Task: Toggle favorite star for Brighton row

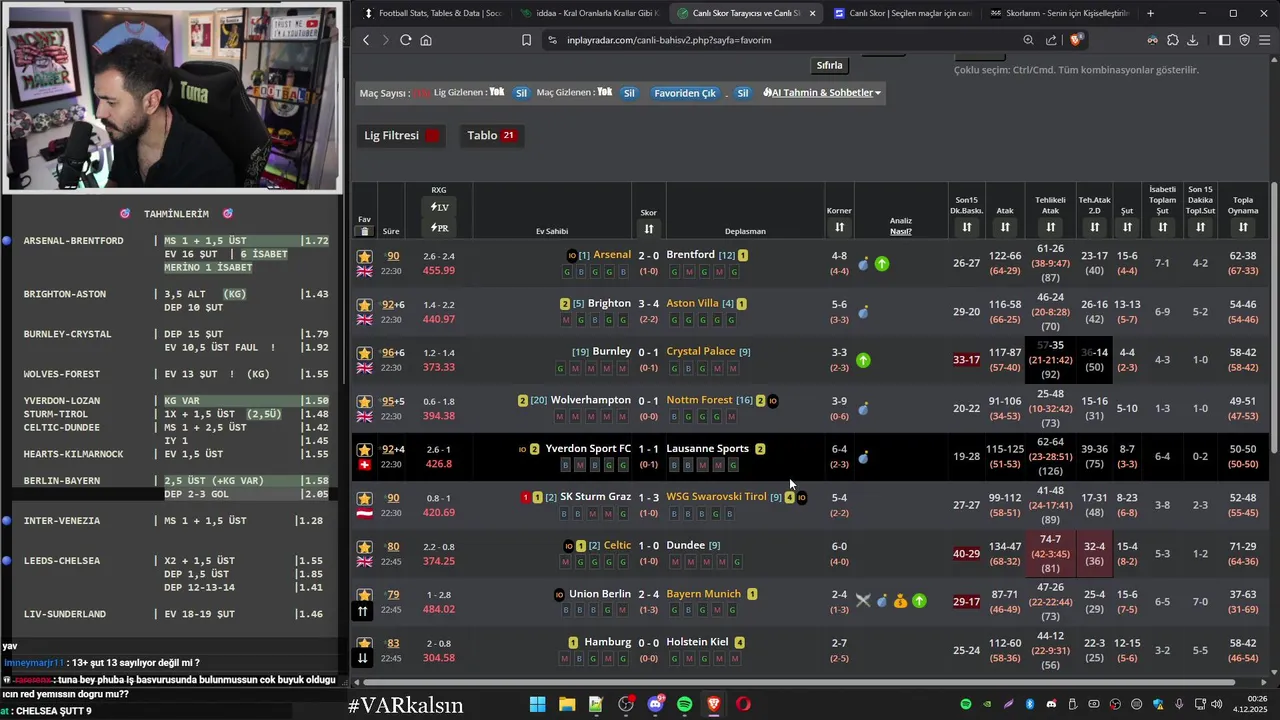Action: [364, 305]
